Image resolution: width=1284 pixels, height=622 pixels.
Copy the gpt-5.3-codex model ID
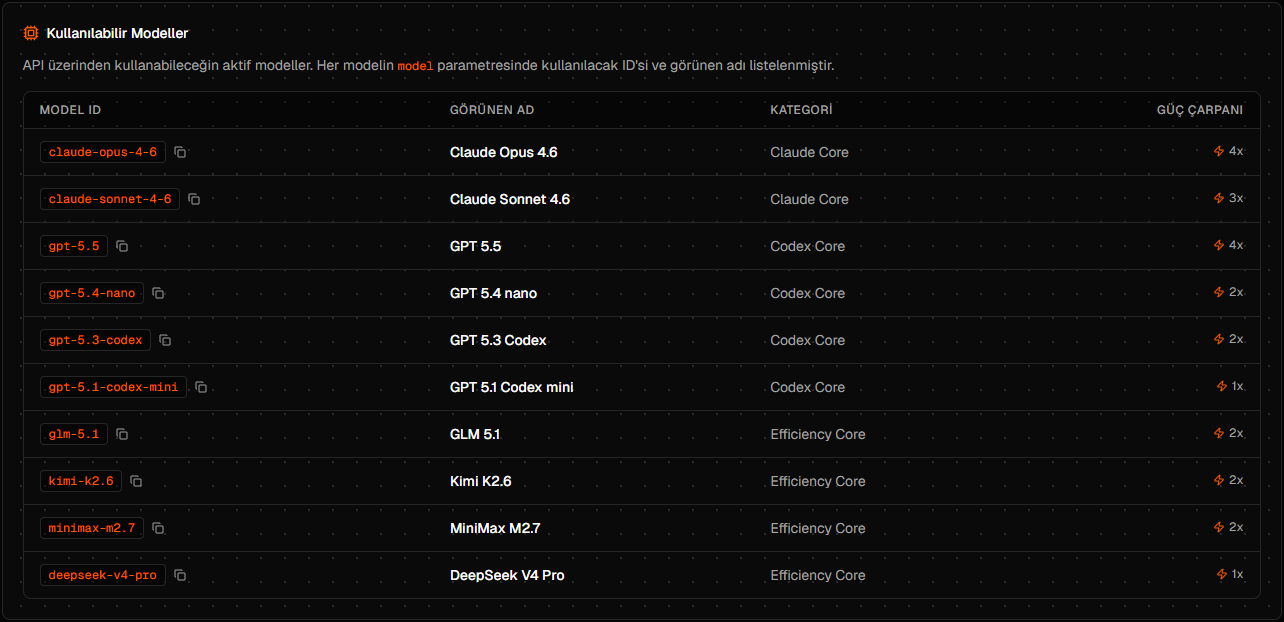click(x=165, y=340)
